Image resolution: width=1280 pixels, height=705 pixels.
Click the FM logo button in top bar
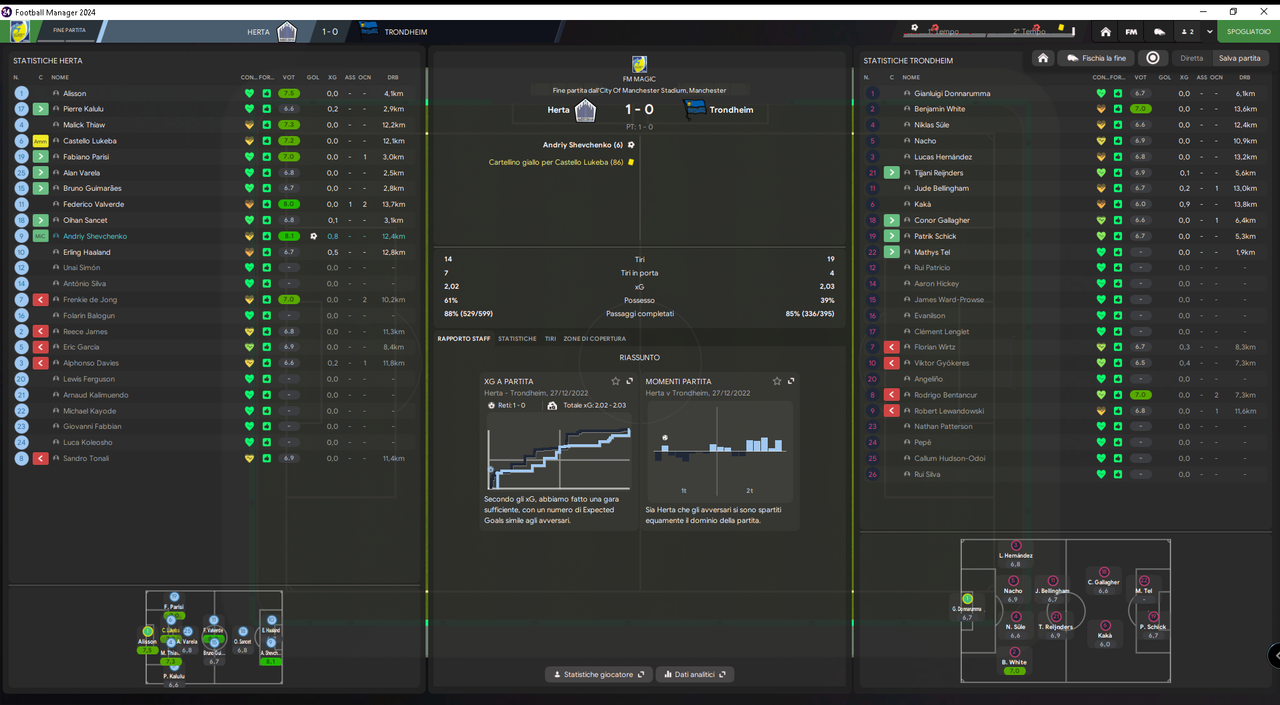tap(1131, 32)
